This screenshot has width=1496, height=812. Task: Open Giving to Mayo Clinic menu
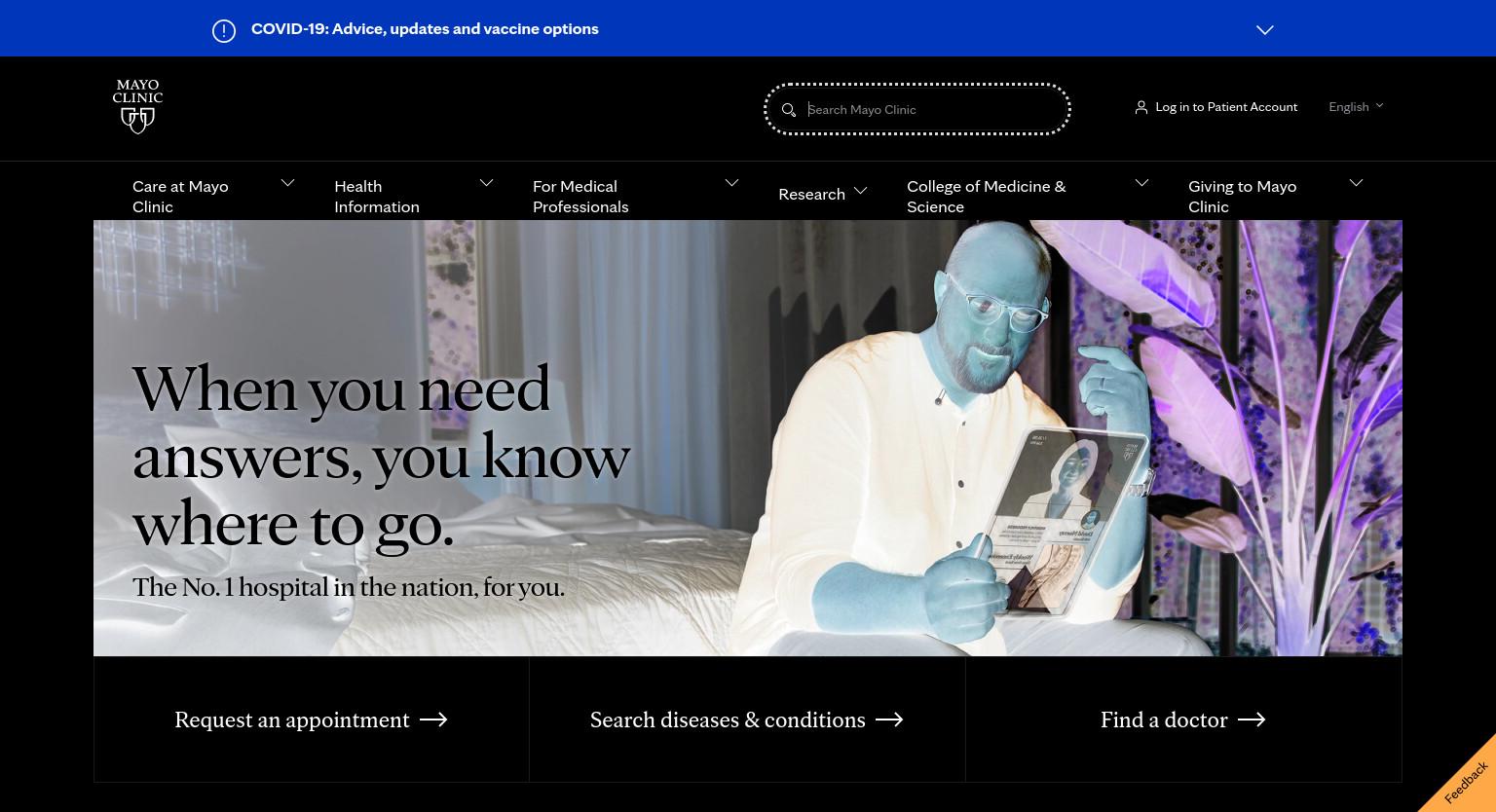1242,197
